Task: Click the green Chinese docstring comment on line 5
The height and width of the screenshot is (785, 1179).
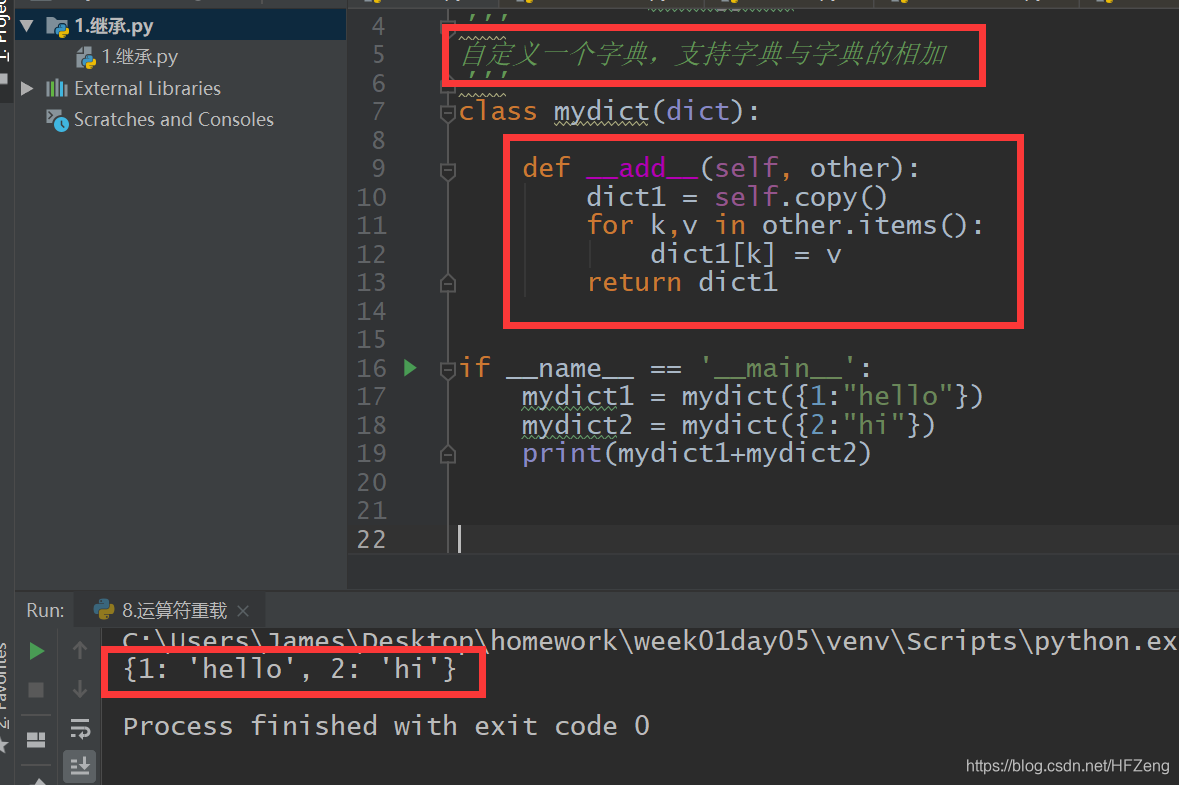Action: coord(704,54)
